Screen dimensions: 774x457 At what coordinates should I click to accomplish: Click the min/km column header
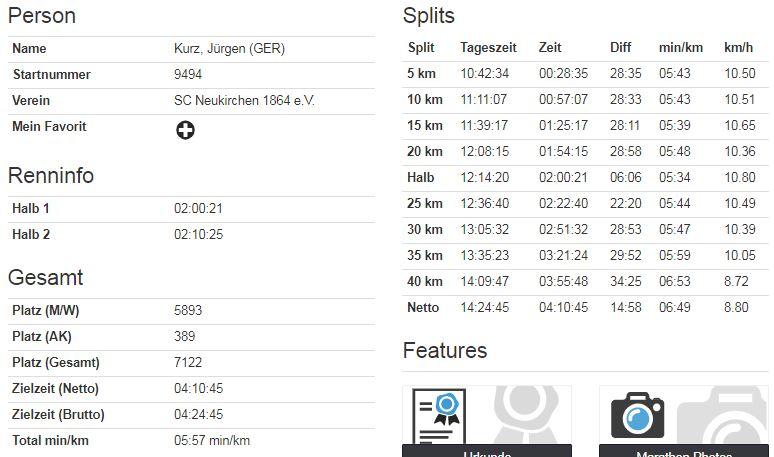681,47
